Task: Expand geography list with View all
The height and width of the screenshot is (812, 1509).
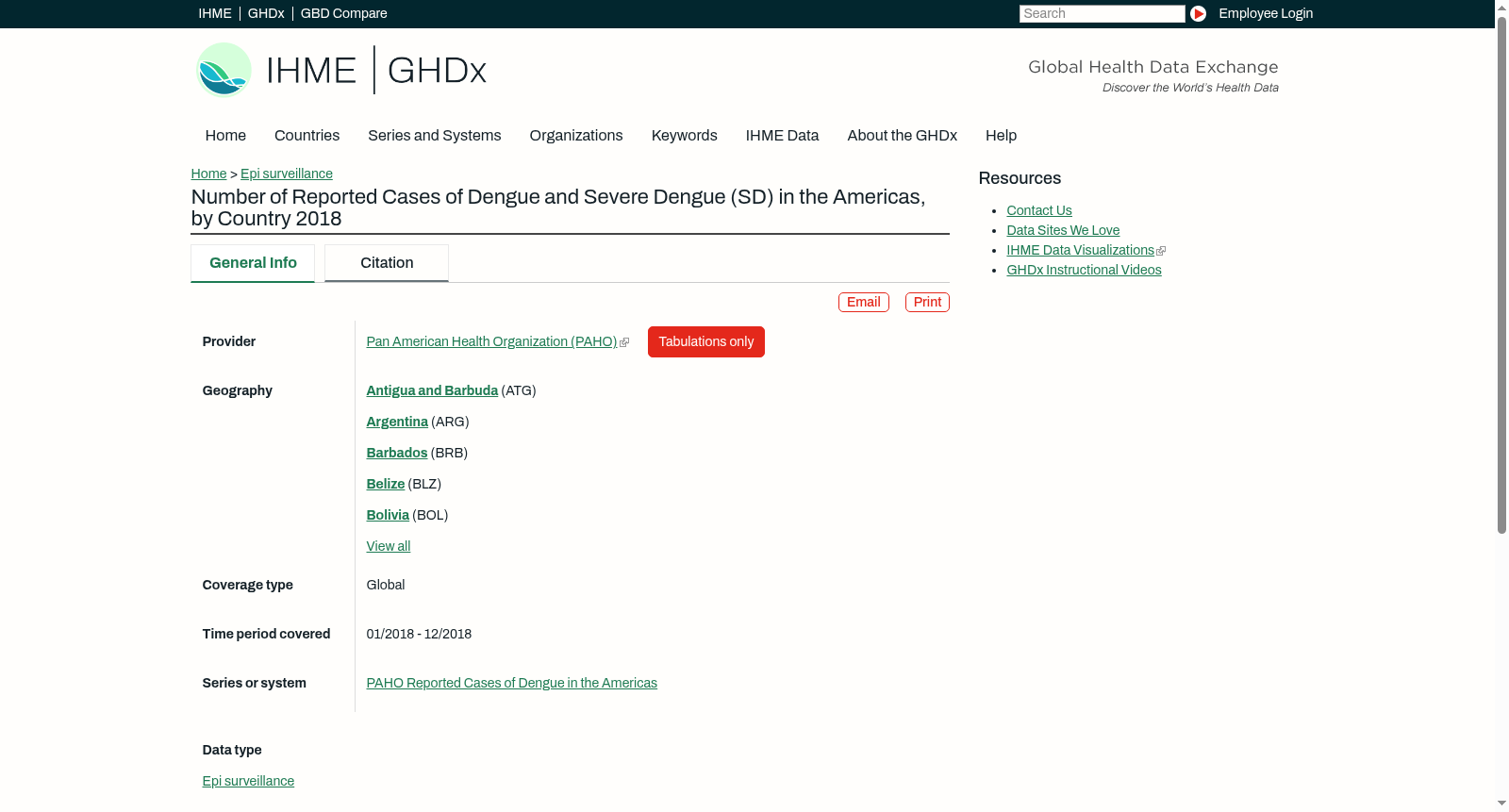Action: pyautogui.click(x=389, y=546)
